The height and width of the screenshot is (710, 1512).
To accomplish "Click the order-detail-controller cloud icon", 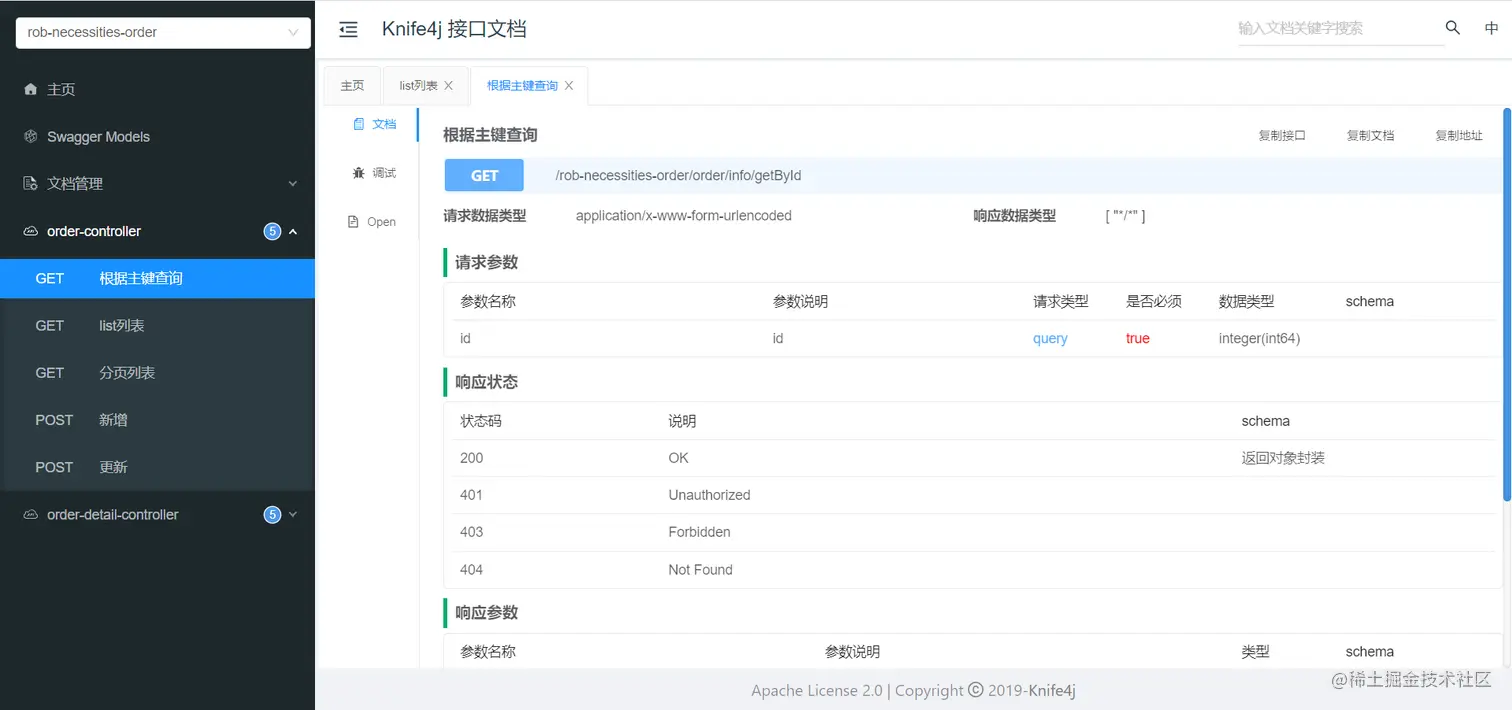I will 31,515.
